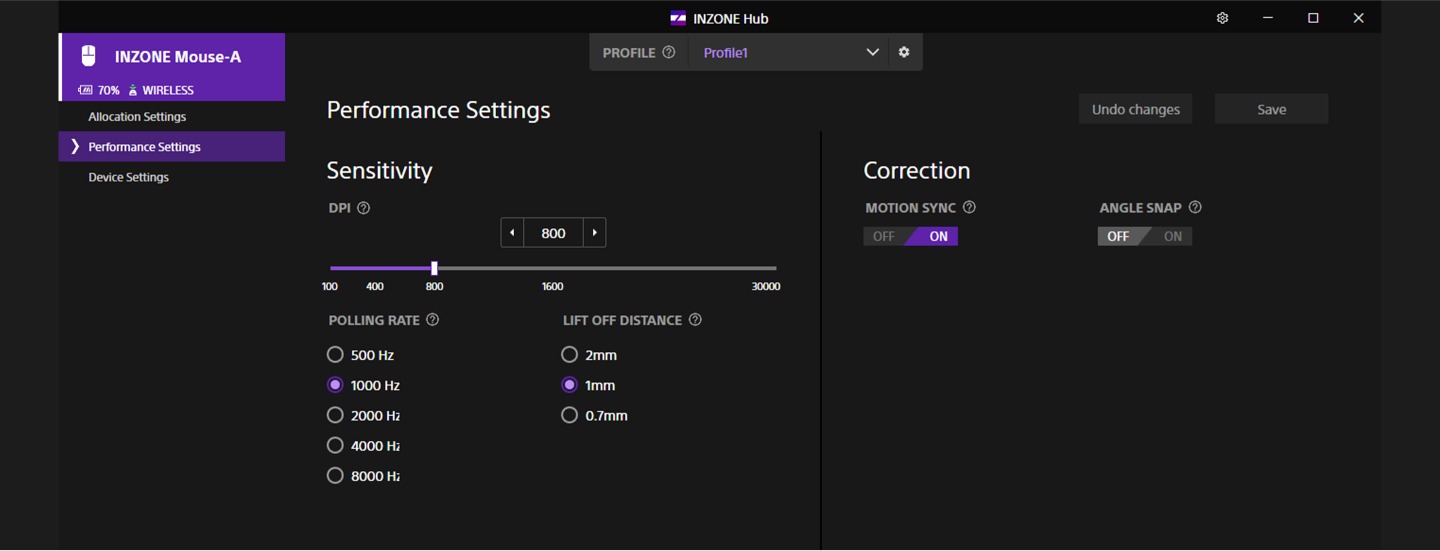The height and width of the screenshot is (551, 1440).
Task: Click the Polling Rate help icon
Action: tap(433, 320)
